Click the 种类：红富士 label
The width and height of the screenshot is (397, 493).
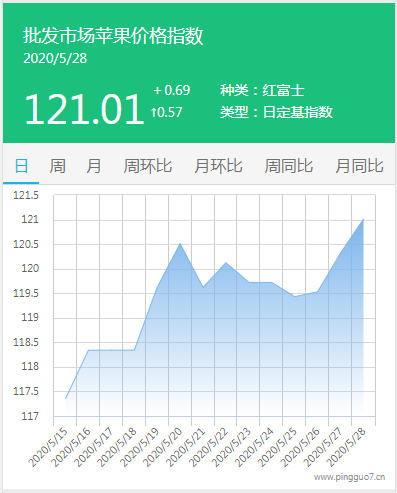pos(262,91)
